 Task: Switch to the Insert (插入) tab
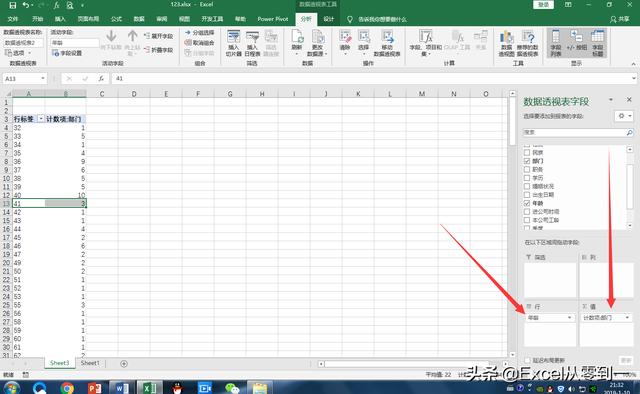point(60,19)
